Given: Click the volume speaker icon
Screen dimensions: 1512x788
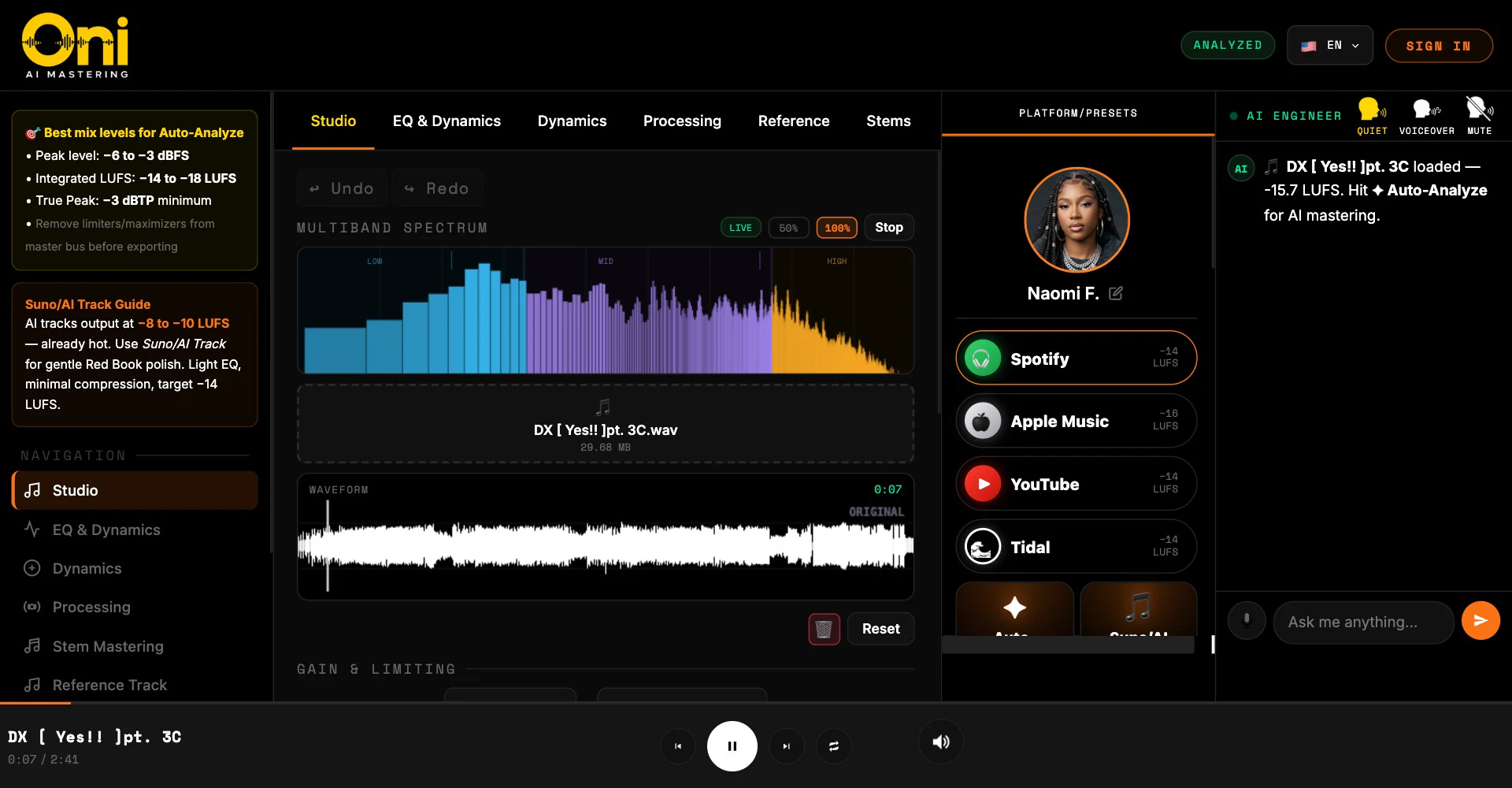Looking at the screenshot, I should (941, 742).
